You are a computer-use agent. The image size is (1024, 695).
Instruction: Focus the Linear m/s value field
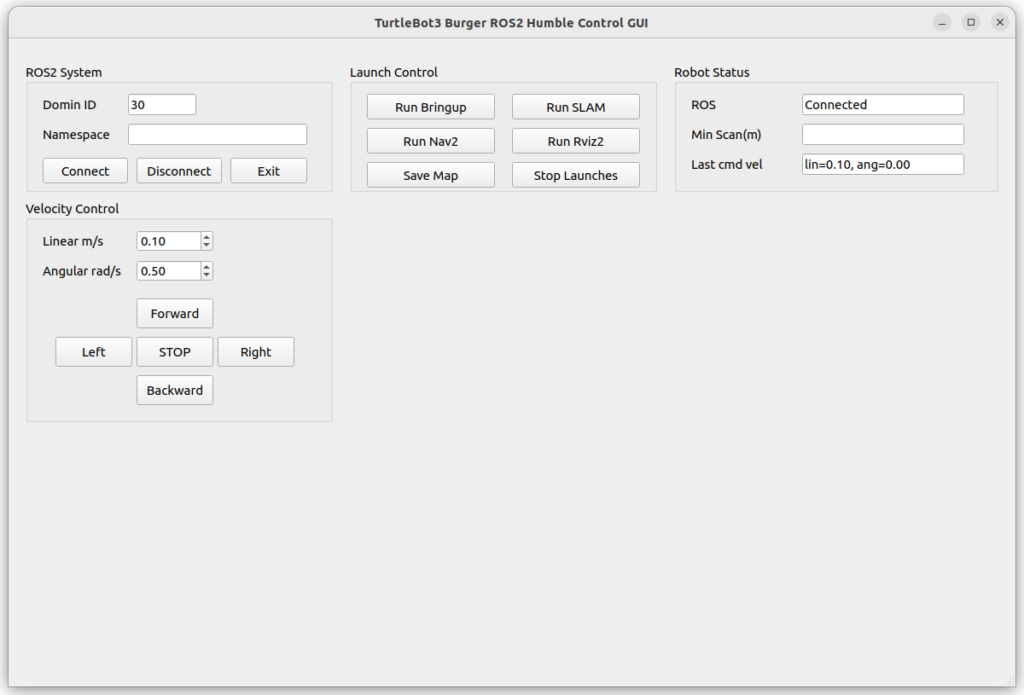(168, 241)
